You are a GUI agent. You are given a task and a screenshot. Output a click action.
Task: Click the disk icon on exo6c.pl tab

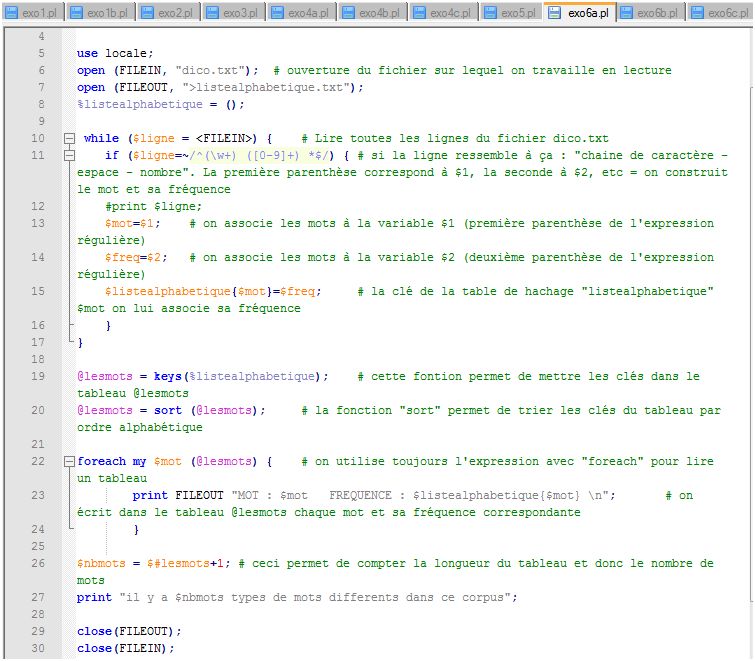(x=697, y=13)
